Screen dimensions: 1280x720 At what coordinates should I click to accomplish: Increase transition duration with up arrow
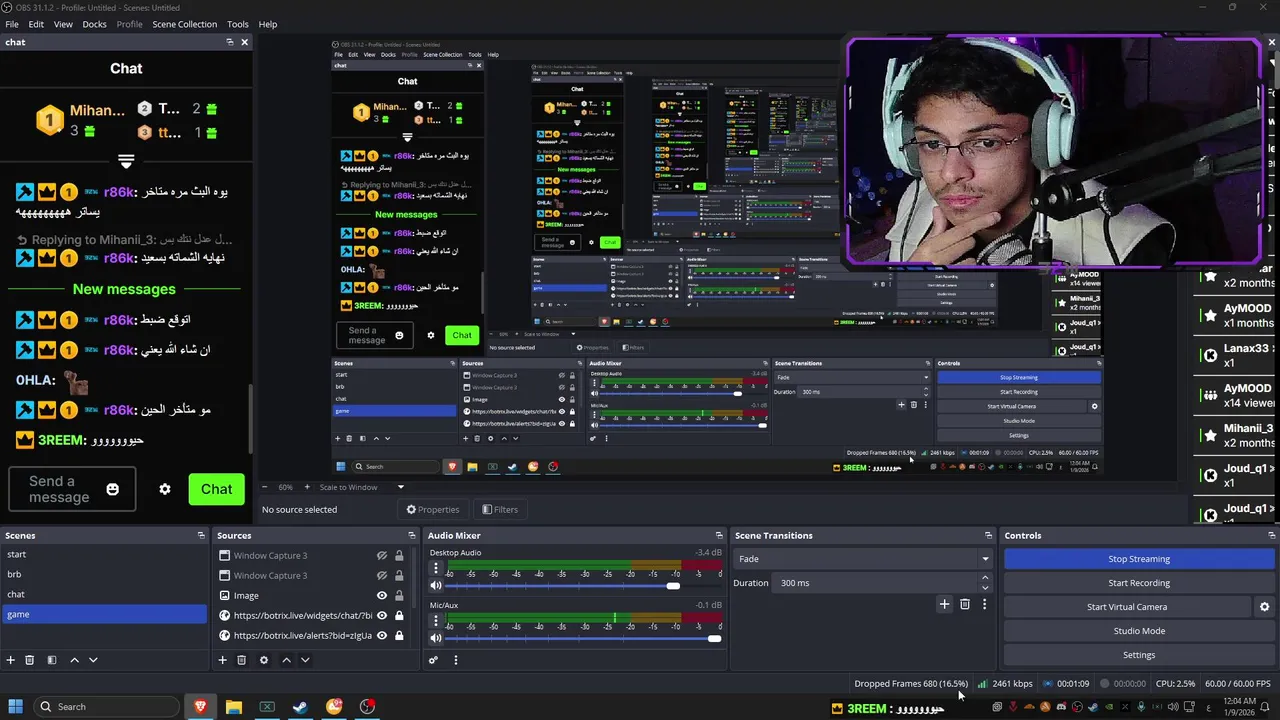point(985,578)
